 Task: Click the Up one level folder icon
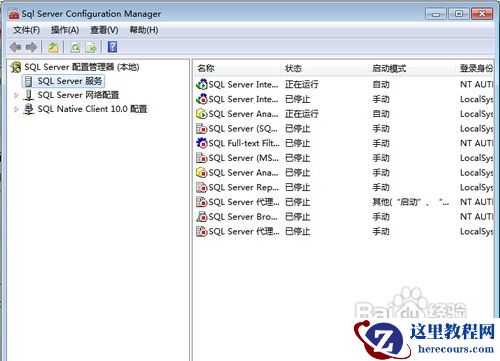(x=53, y=47)
